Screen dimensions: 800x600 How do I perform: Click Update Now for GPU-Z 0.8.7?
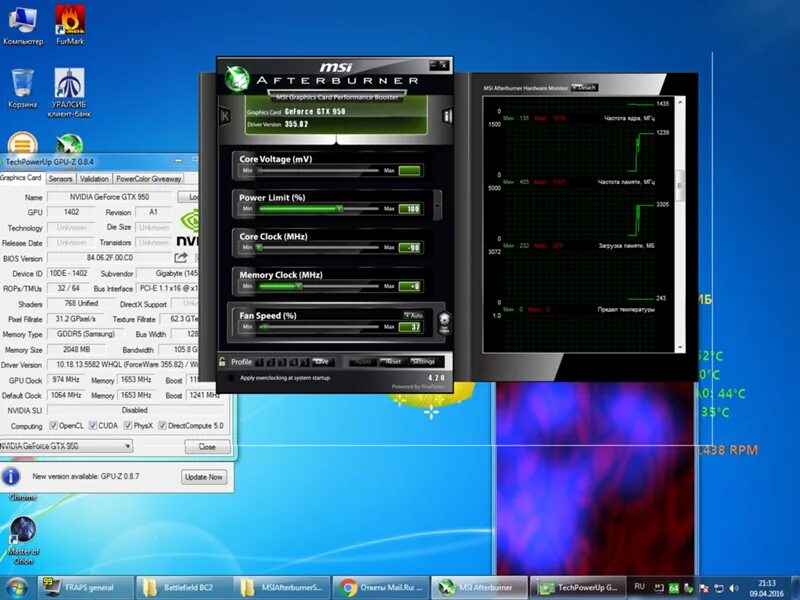pyautogui.click(x=204, y=477)
